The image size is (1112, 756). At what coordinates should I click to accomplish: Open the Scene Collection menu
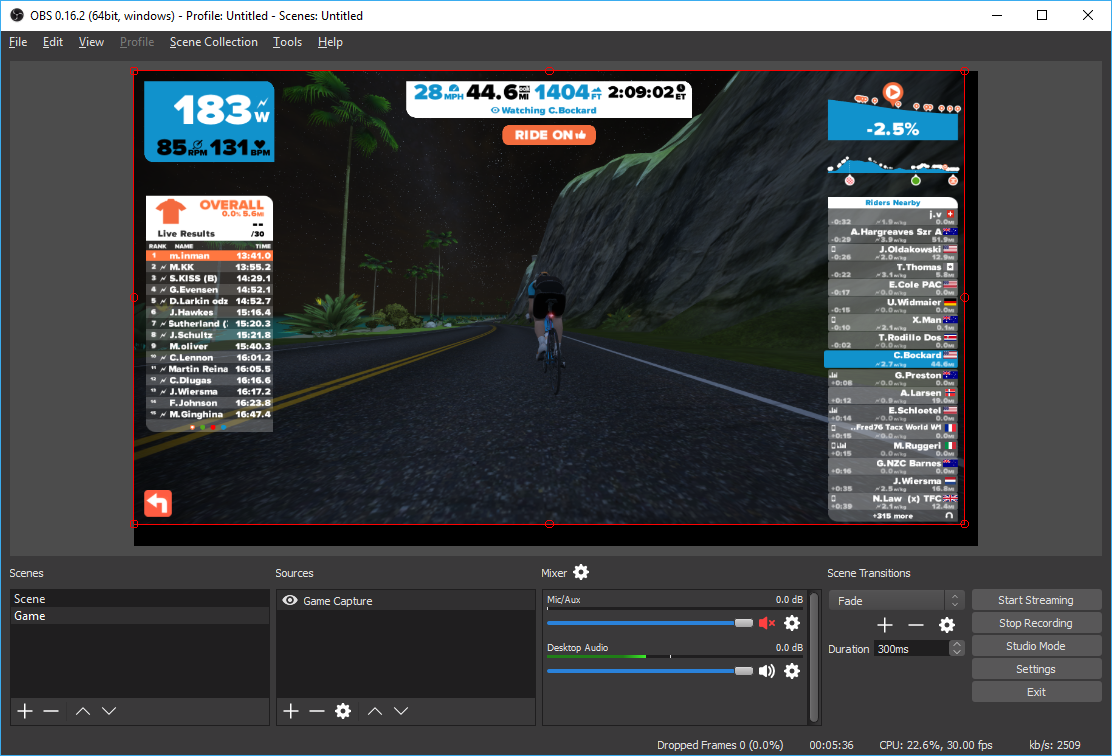(213, 42)
